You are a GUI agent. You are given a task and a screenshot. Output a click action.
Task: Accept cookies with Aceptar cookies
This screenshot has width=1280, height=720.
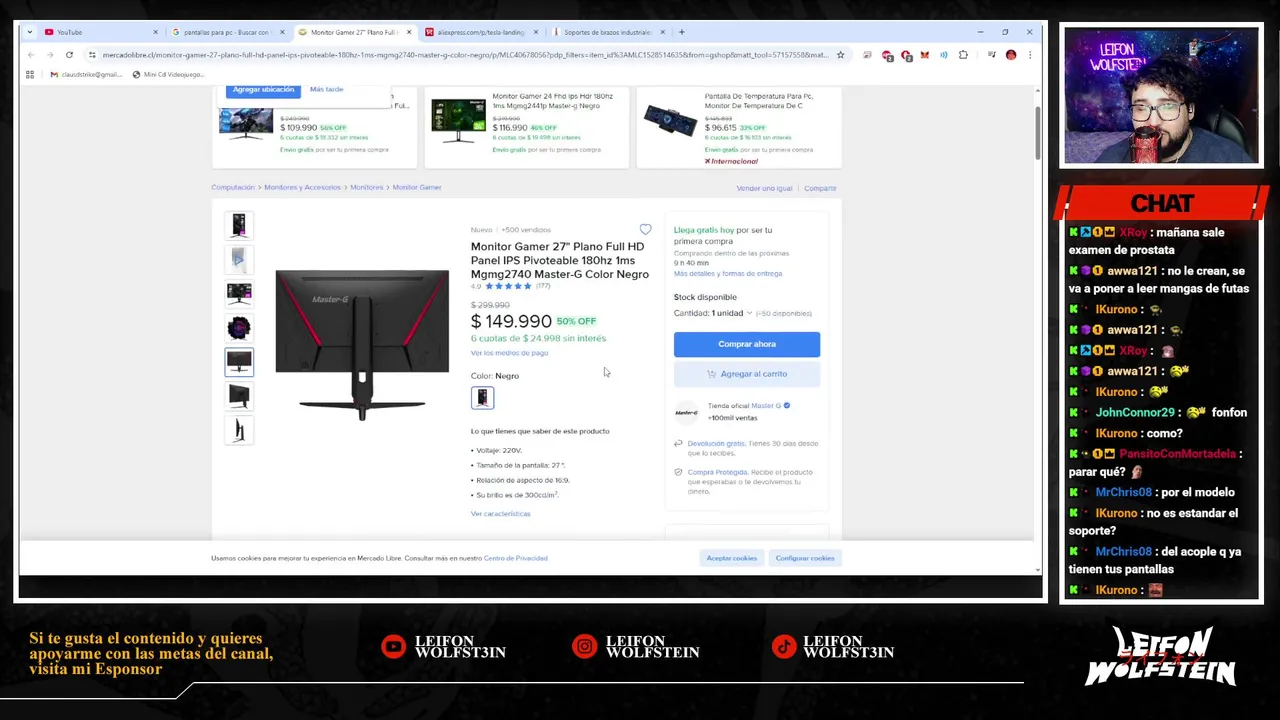point(732,558)
